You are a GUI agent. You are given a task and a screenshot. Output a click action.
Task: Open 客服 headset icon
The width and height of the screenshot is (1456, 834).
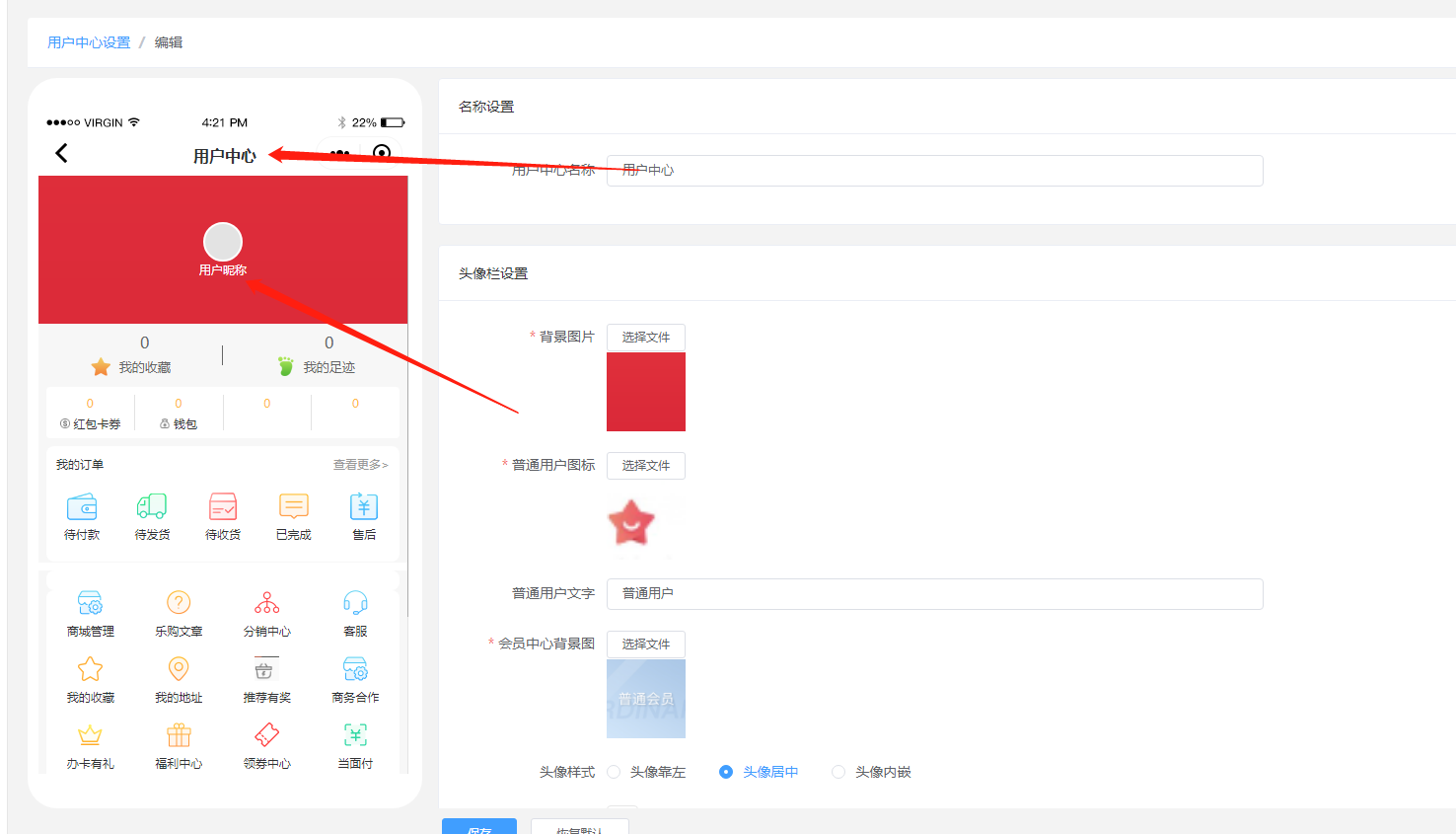pos(355,602)
